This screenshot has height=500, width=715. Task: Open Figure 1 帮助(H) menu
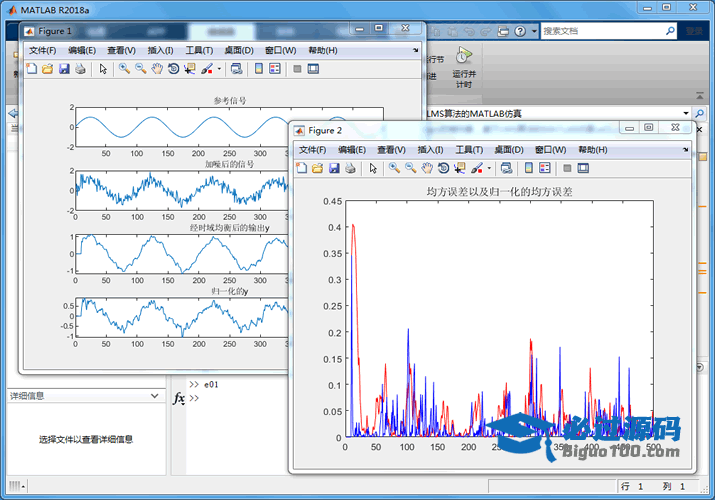click(323, 50)
